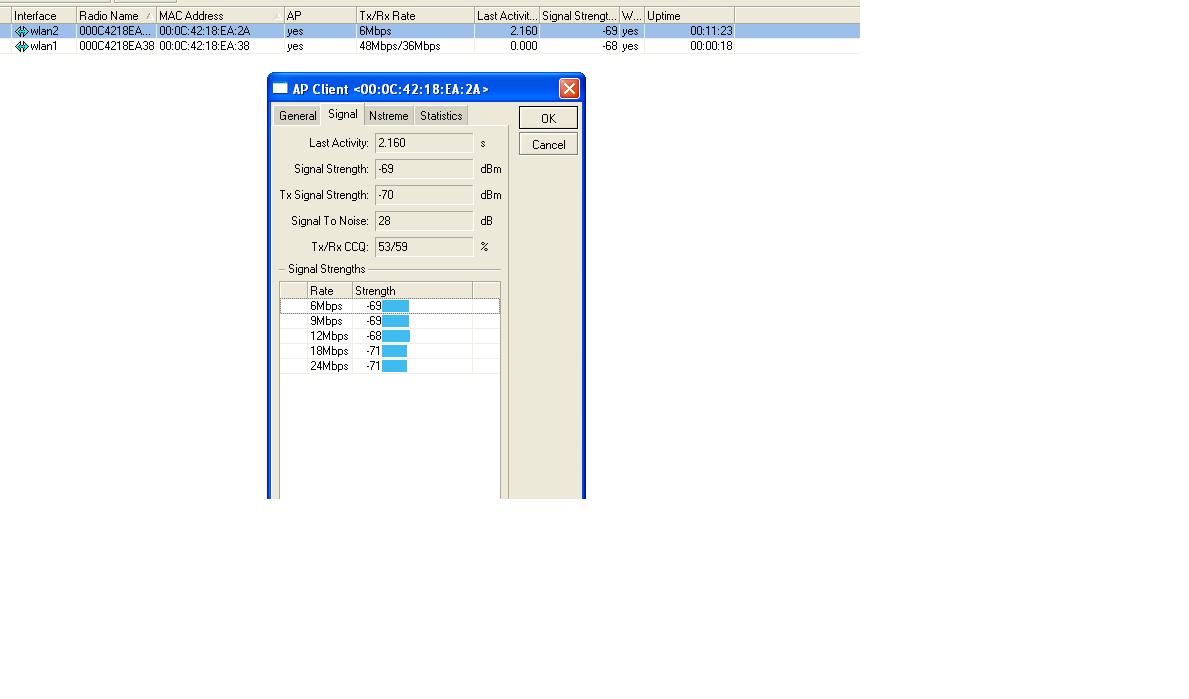This screenshot has width=1189, height=699.
Task: Click the wlan1 interface icon
Action: point(21,46)
